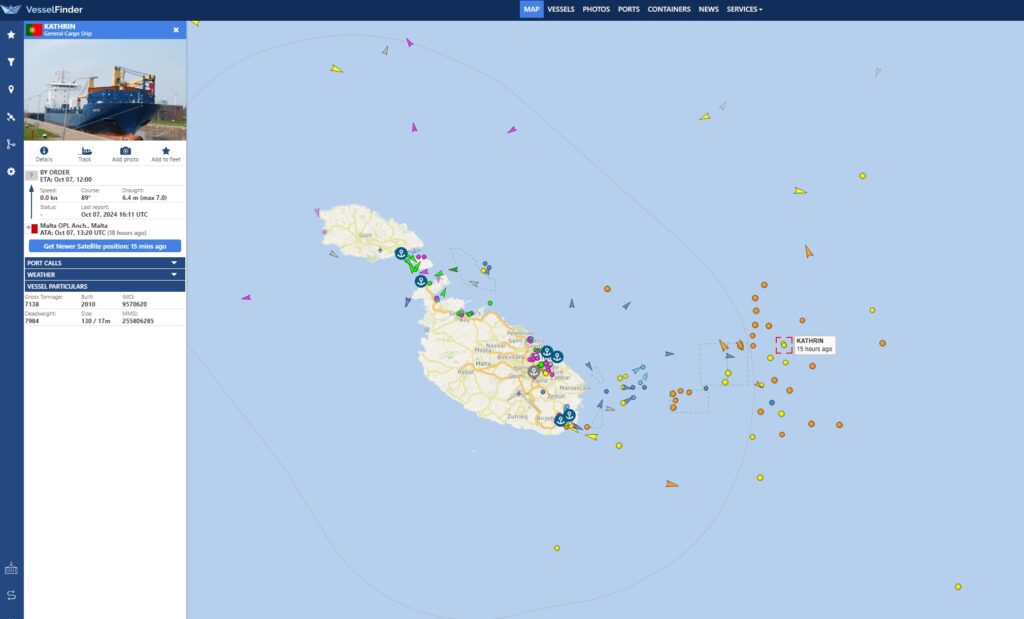This screenshot has width=1024, height=619.
Task: Click the Add photo camera icon
Action: (125, 153)
